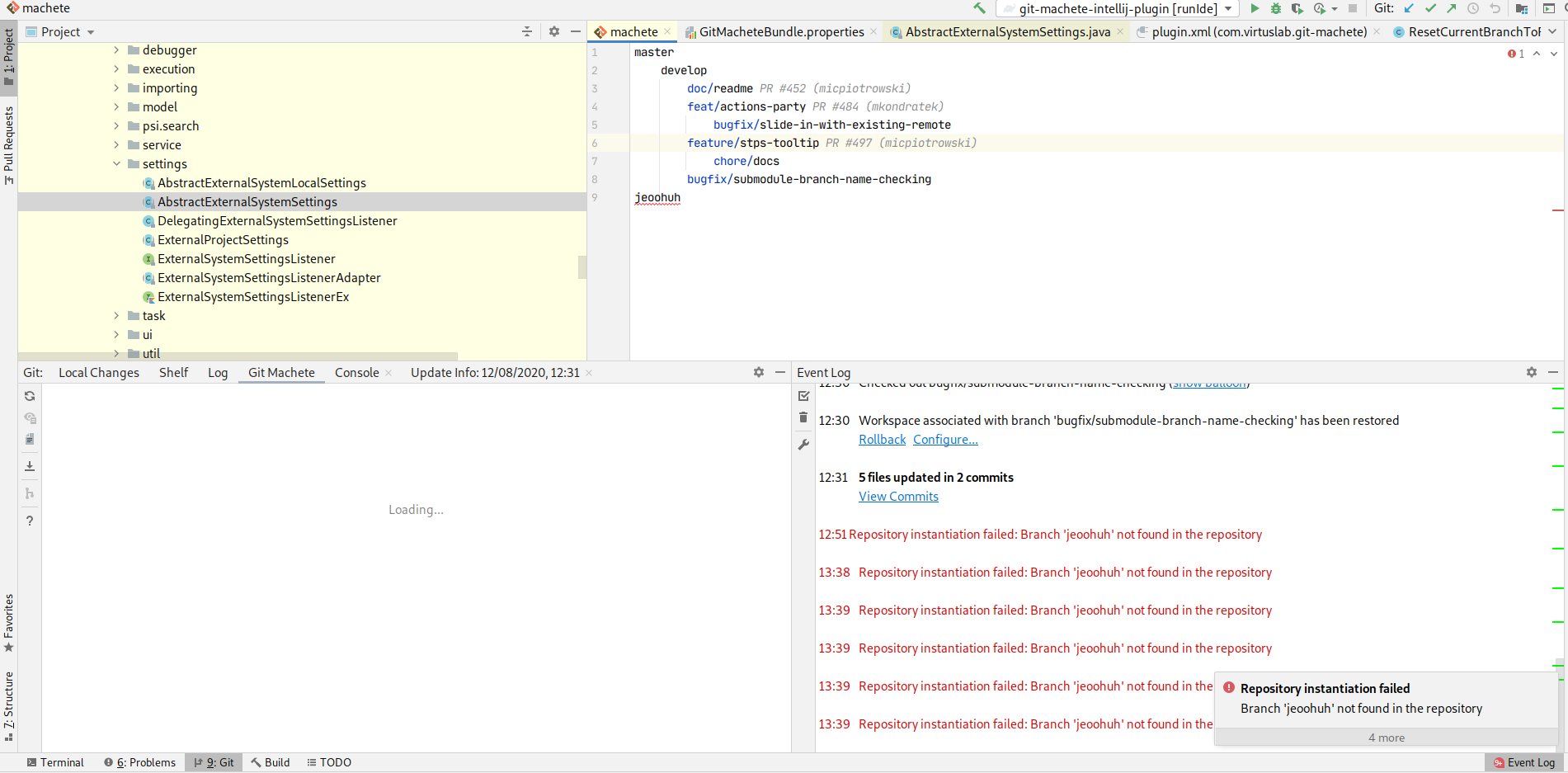The width and height of the screenshot is (1568, 773).
Task: Click Rollback for the restored workspace
Action: 882,439
